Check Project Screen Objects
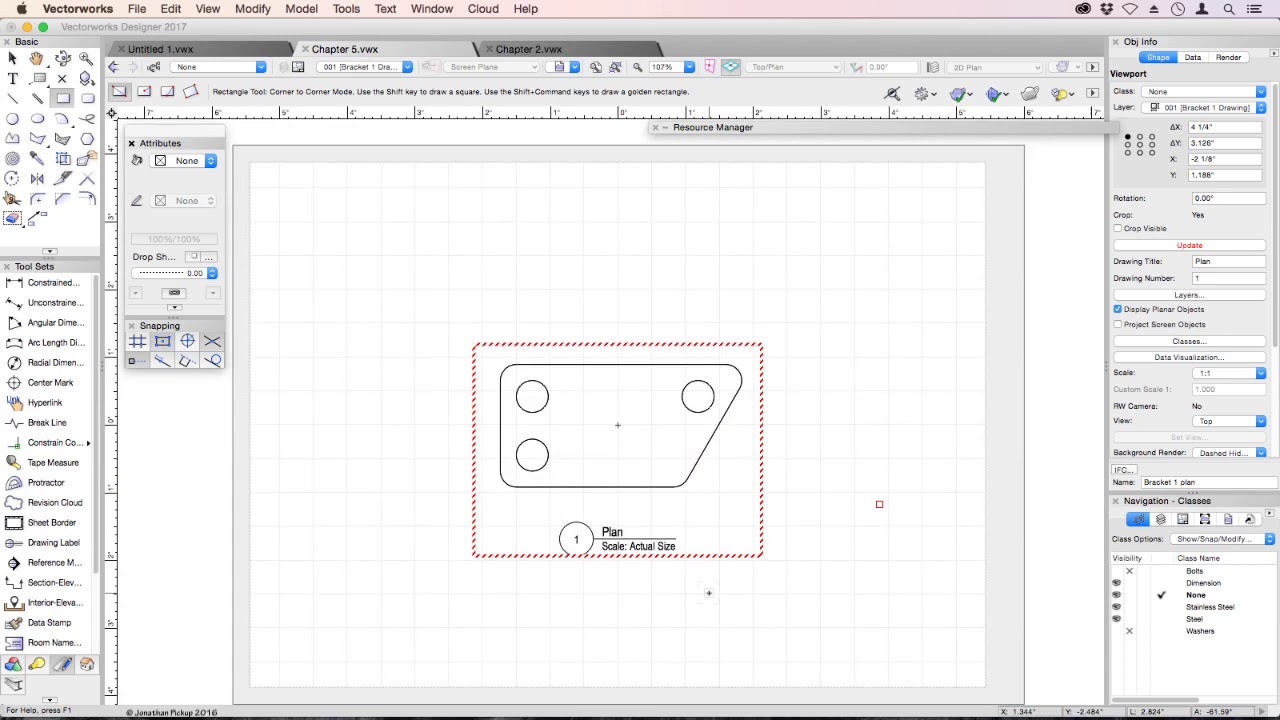Image resolution: width=1280 pixels, height=720 pixels. click(1118, 325)
